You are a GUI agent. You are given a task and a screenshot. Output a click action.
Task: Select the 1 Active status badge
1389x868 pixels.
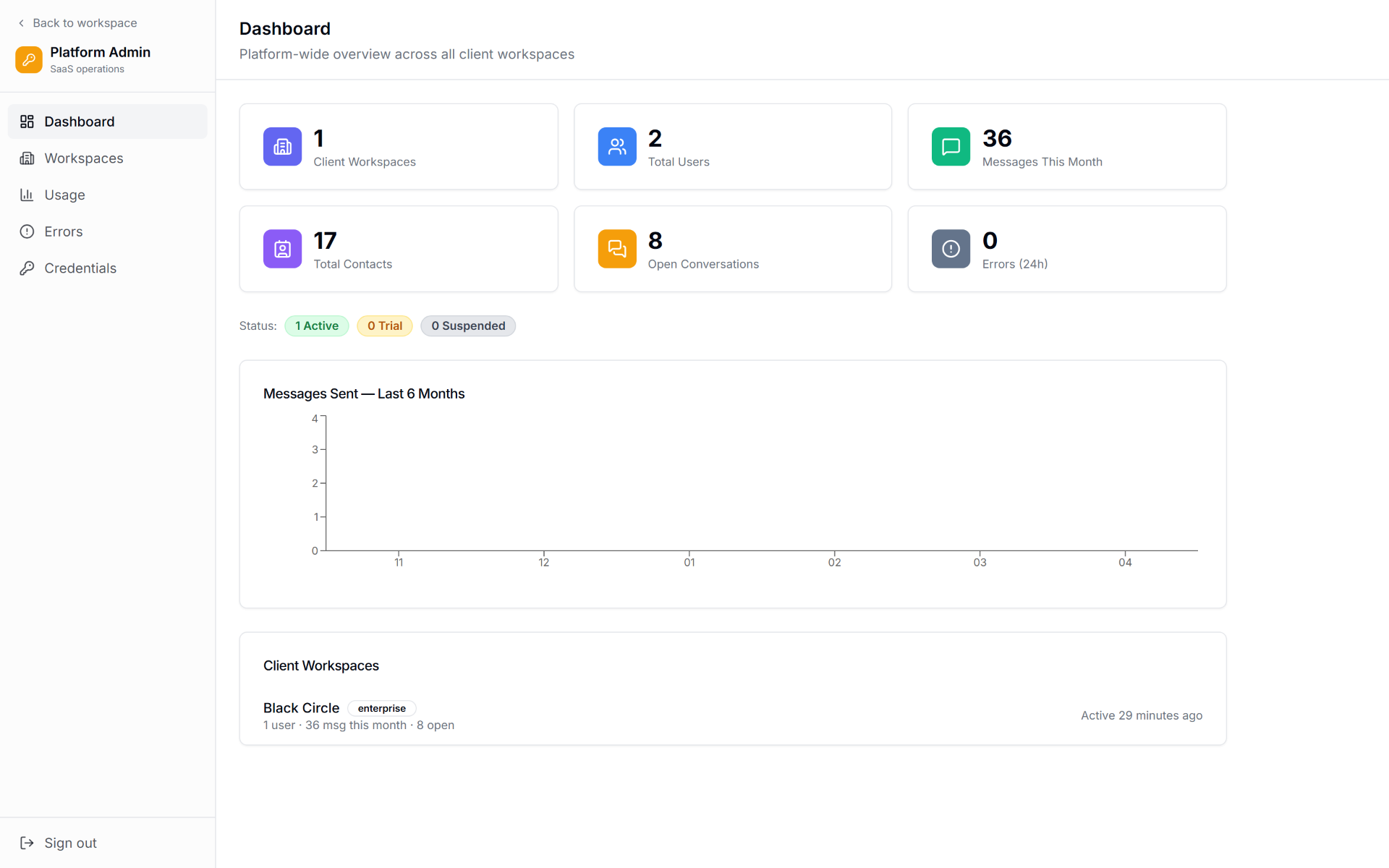click(x=317, y=326)
